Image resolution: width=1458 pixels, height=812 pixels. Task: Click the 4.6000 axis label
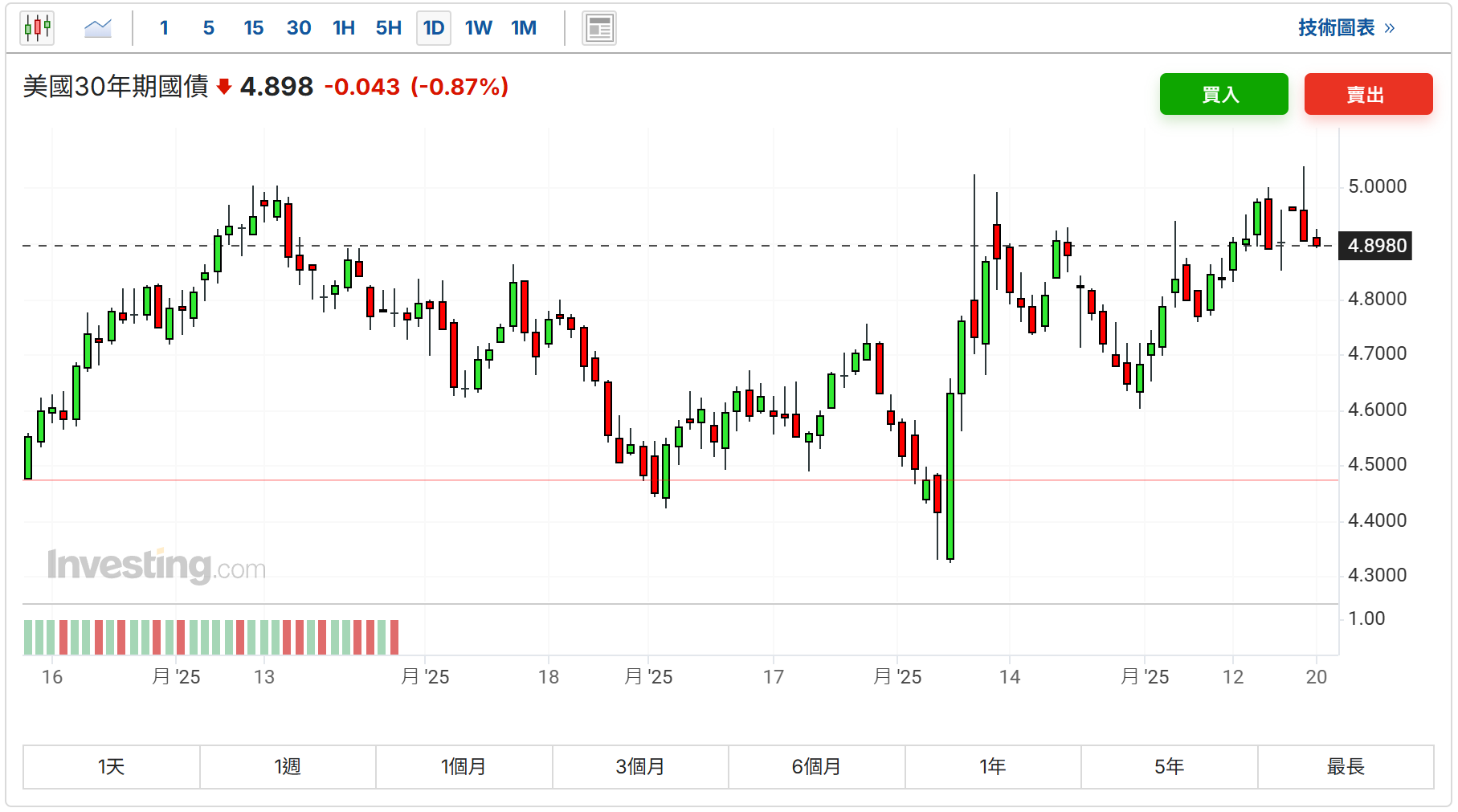(x=1377, y=410)
